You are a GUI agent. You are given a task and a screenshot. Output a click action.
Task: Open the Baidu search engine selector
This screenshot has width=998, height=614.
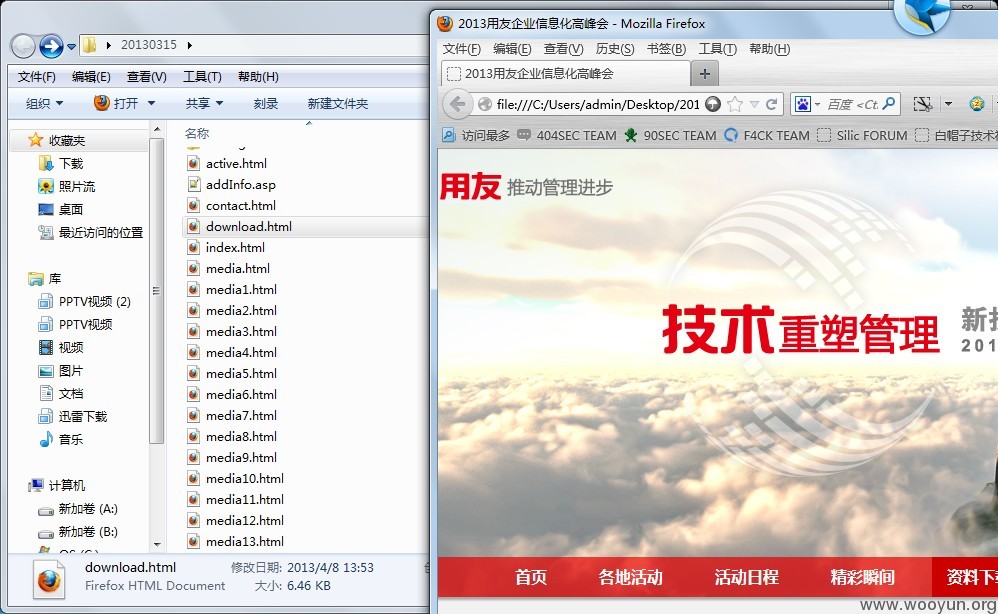[x=806, y=104]
